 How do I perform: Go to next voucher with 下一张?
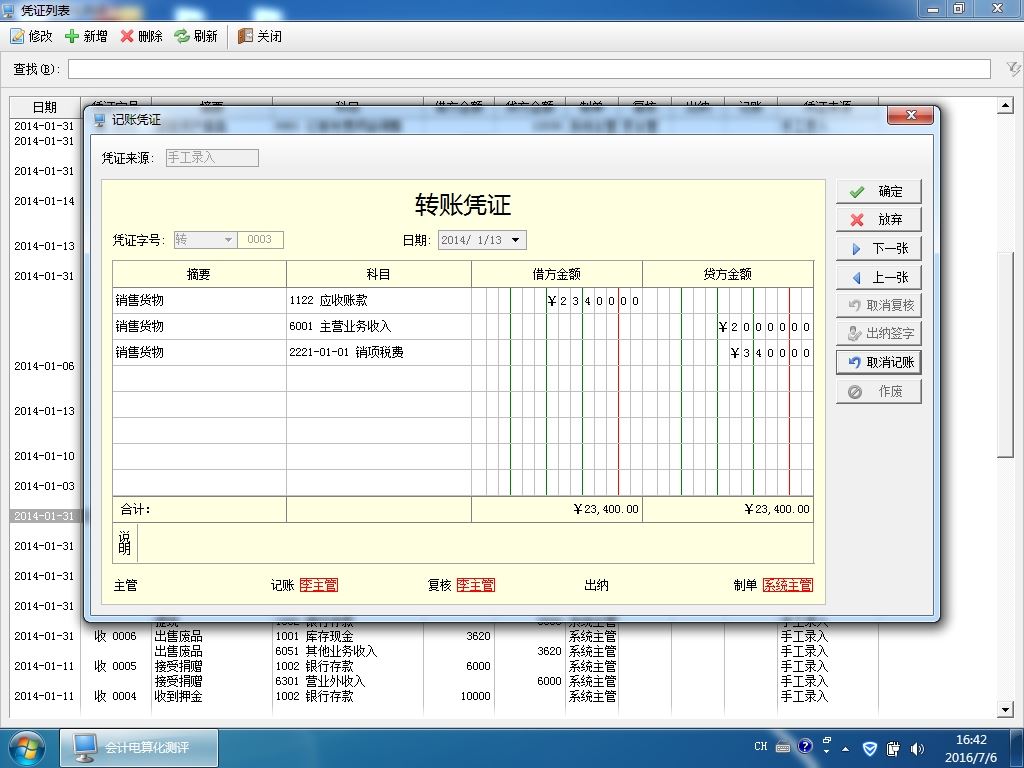click(x=878, y=248)
